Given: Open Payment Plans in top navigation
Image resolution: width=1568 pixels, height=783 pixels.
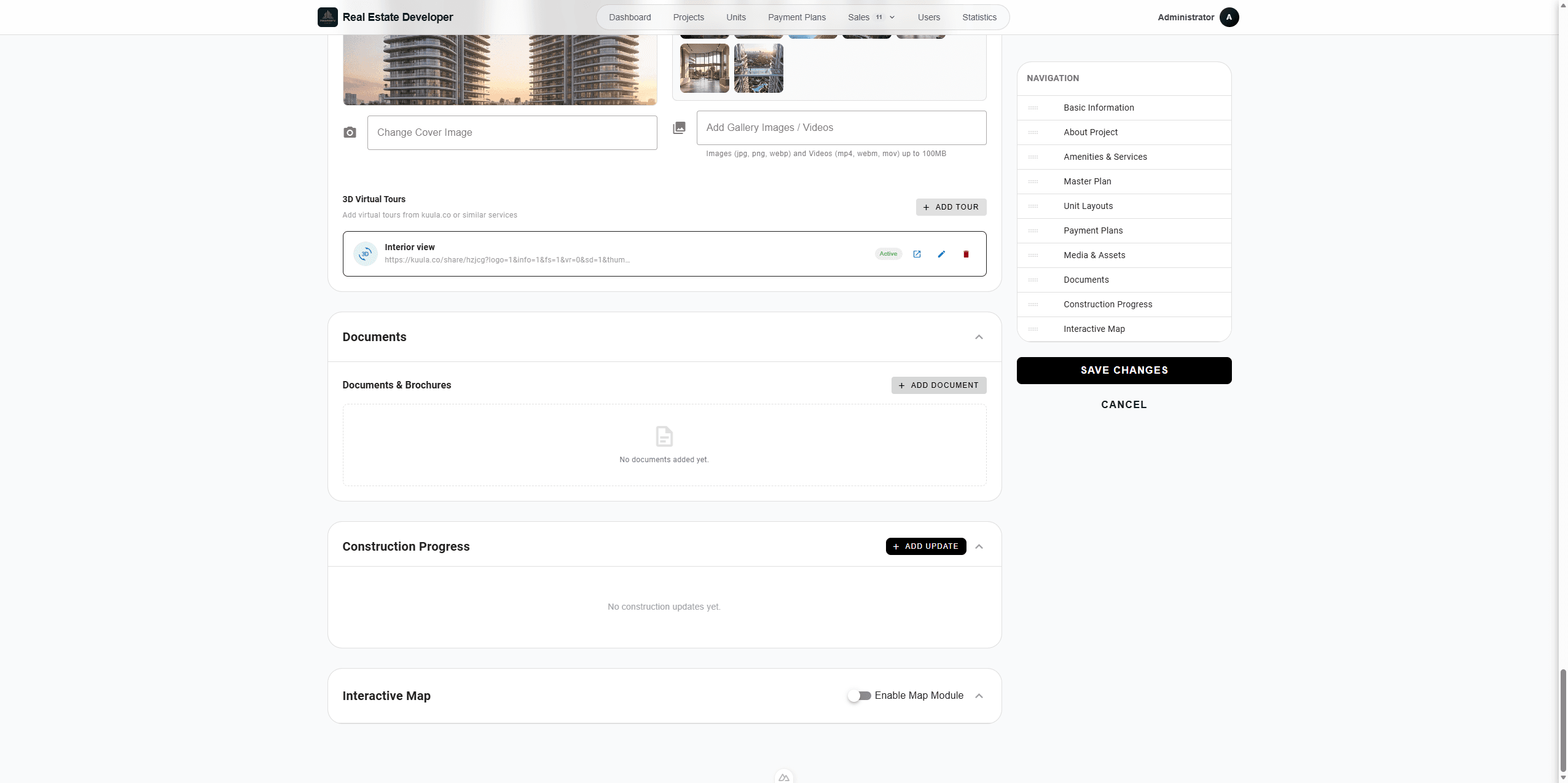Looking at the screenshot, I should click(x=796, y=17).
